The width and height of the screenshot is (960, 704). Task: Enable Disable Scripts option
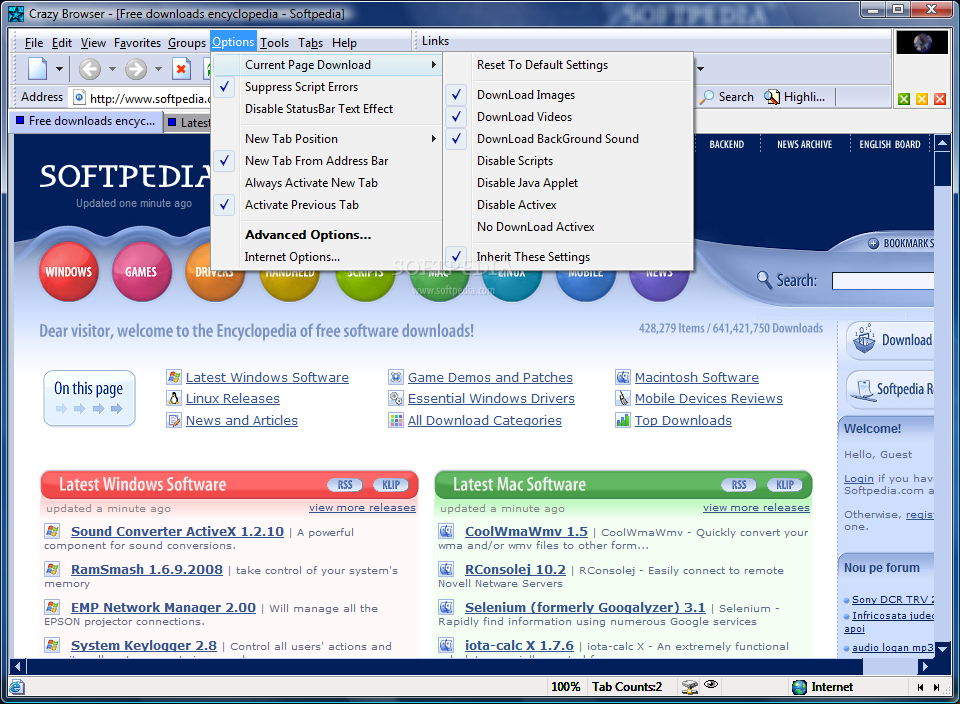click(569, 161)
